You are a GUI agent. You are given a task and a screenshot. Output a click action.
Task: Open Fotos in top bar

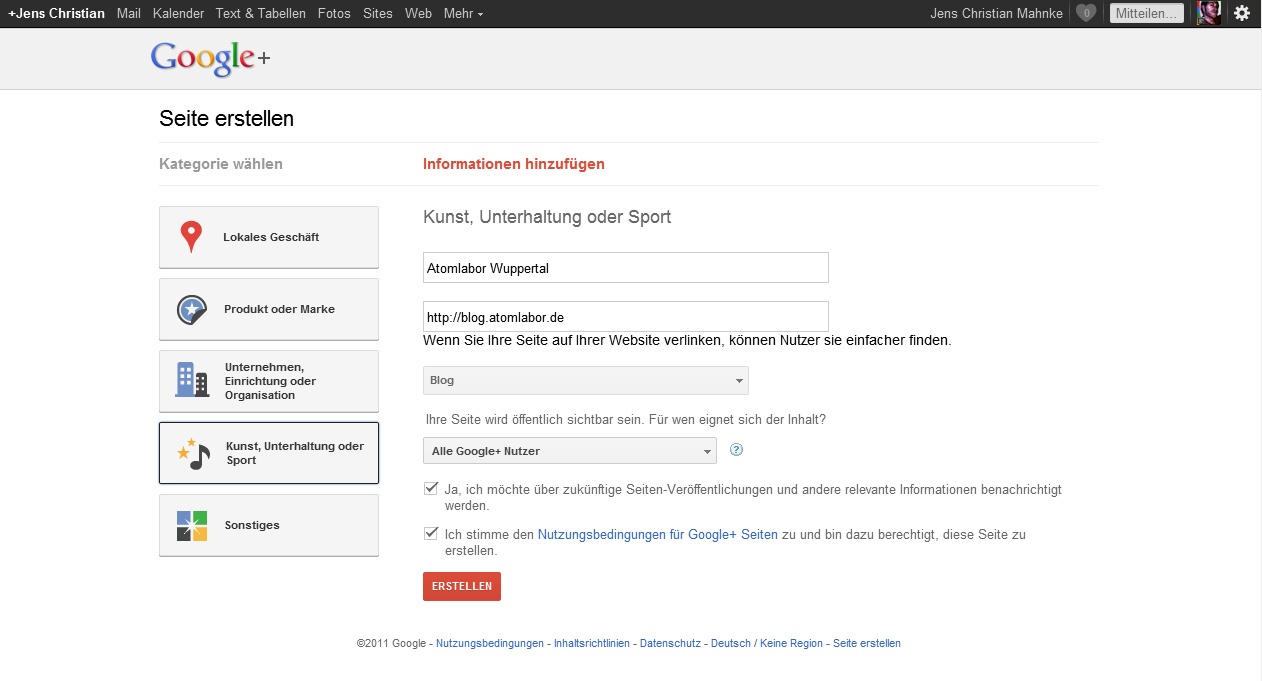tap(334, 13)
